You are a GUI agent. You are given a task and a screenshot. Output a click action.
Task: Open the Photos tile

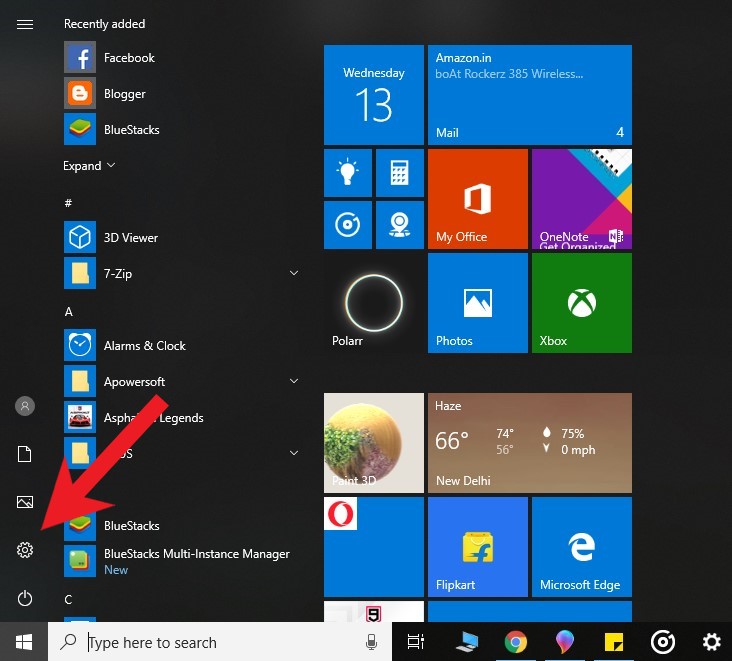click(478, 303)
